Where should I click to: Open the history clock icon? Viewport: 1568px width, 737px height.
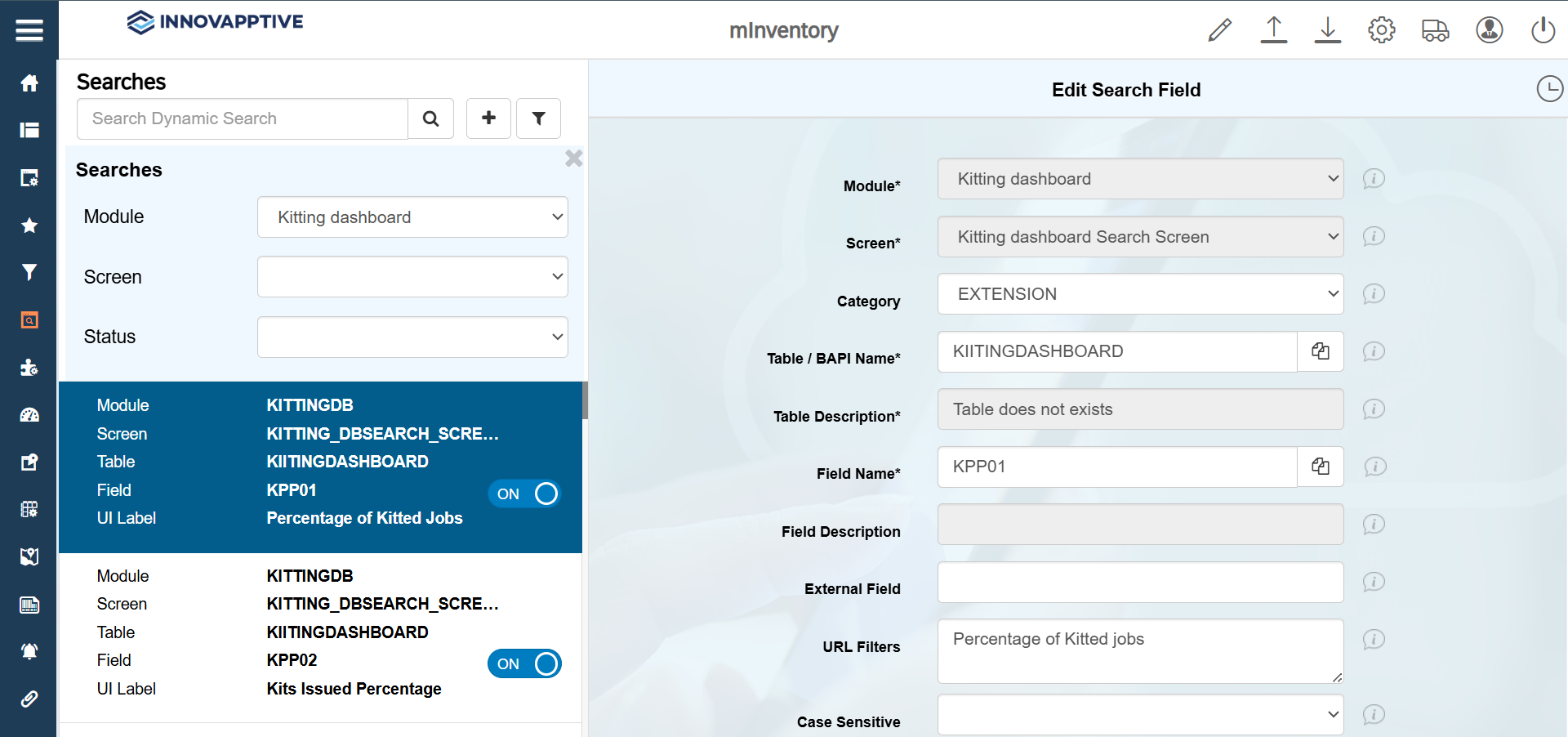(1549, 88)
